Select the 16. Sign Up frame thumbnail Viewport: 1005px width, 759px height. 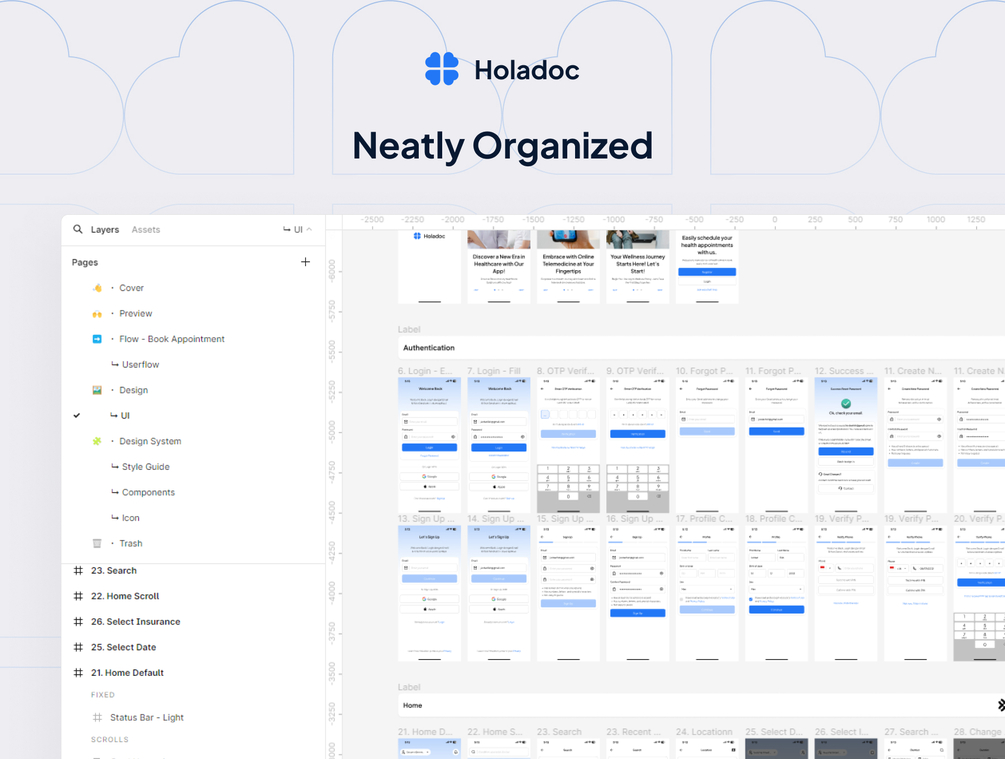click(x=638, y=593)
